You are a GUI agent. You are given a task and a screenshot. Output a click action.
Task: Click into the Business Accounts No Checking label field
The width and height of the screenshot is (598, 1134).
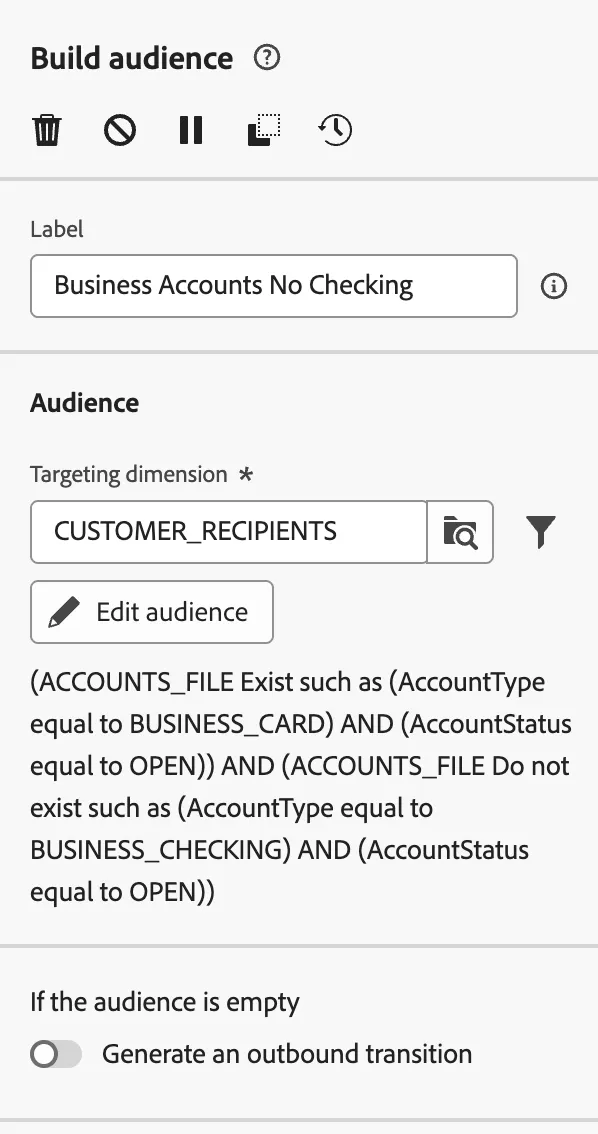coord(274,286)
